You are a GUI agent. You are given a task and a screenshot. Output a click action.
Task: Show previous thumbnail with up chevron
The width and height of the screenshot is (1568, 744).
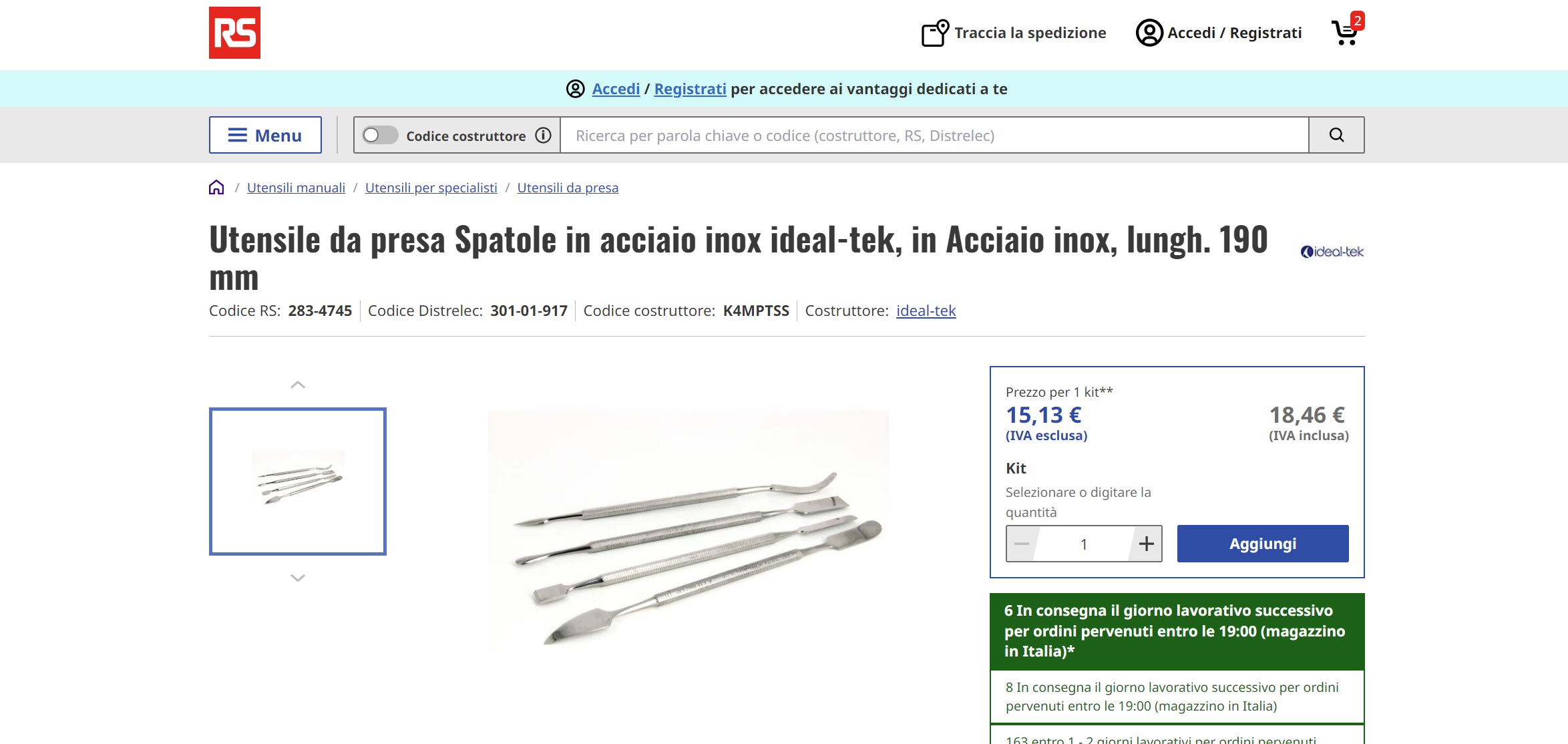click(x=298, y=385)
